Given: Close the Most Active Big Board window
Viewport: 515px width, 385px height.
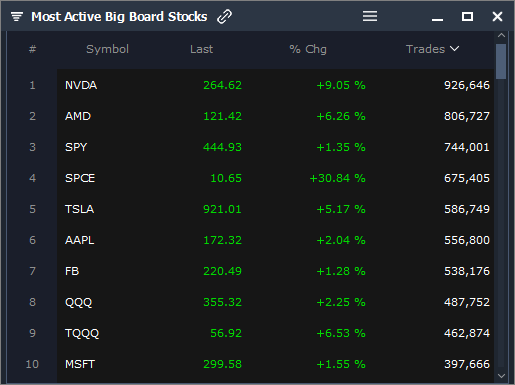Looking at the screenshot, I should [x=497, y=16].
